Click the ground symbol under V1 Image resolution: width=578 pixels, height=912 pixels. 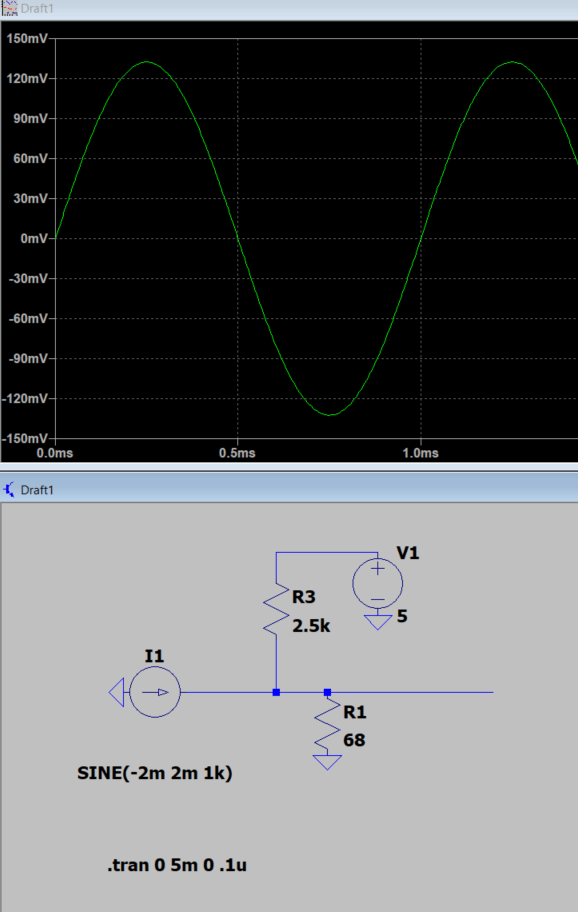pos(378,622)
